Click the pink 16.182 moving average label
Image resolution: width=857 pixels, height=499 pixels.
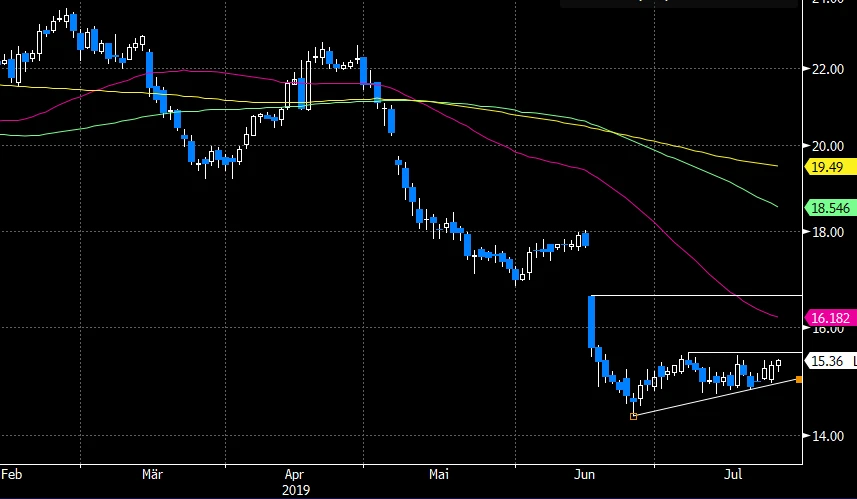tap(830, 317)
